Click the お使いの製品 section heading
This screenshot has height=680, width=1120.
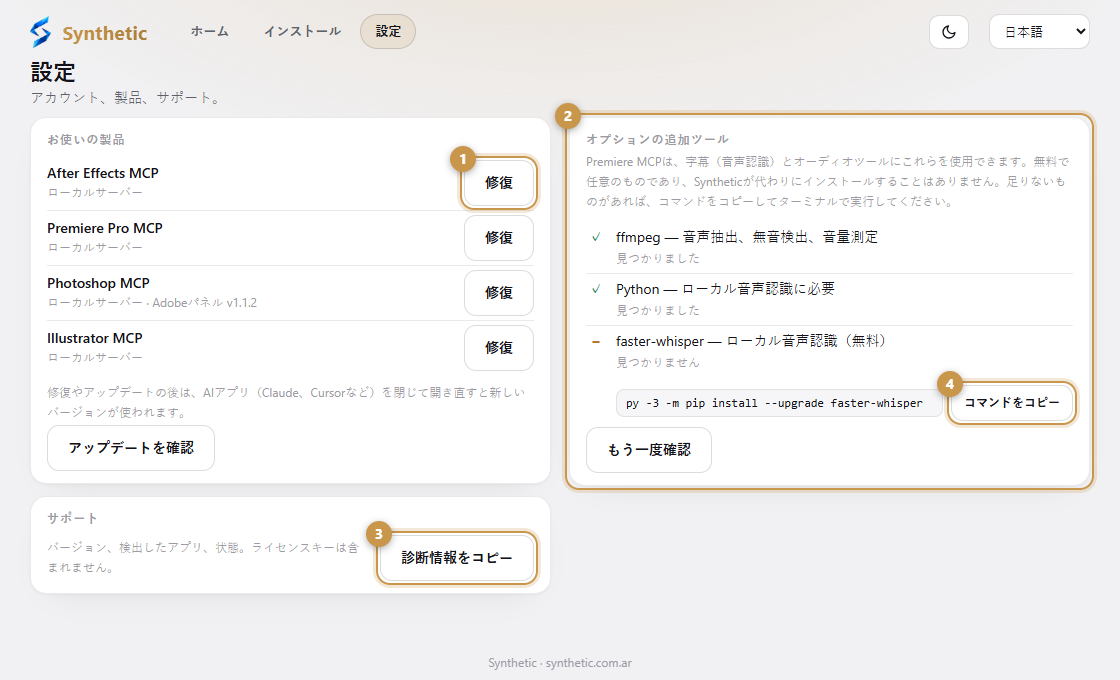point(86,139)
